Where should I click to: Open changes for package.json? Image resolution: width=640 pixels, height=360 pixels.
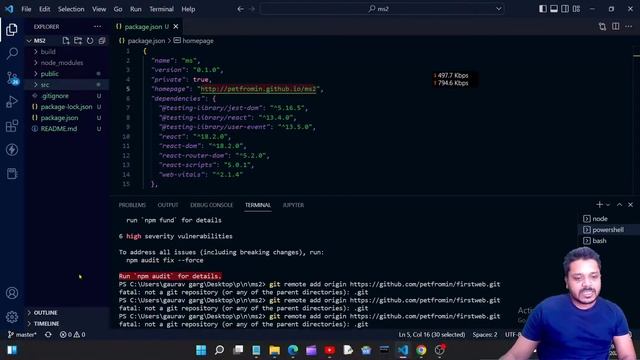tap(602, 27)
